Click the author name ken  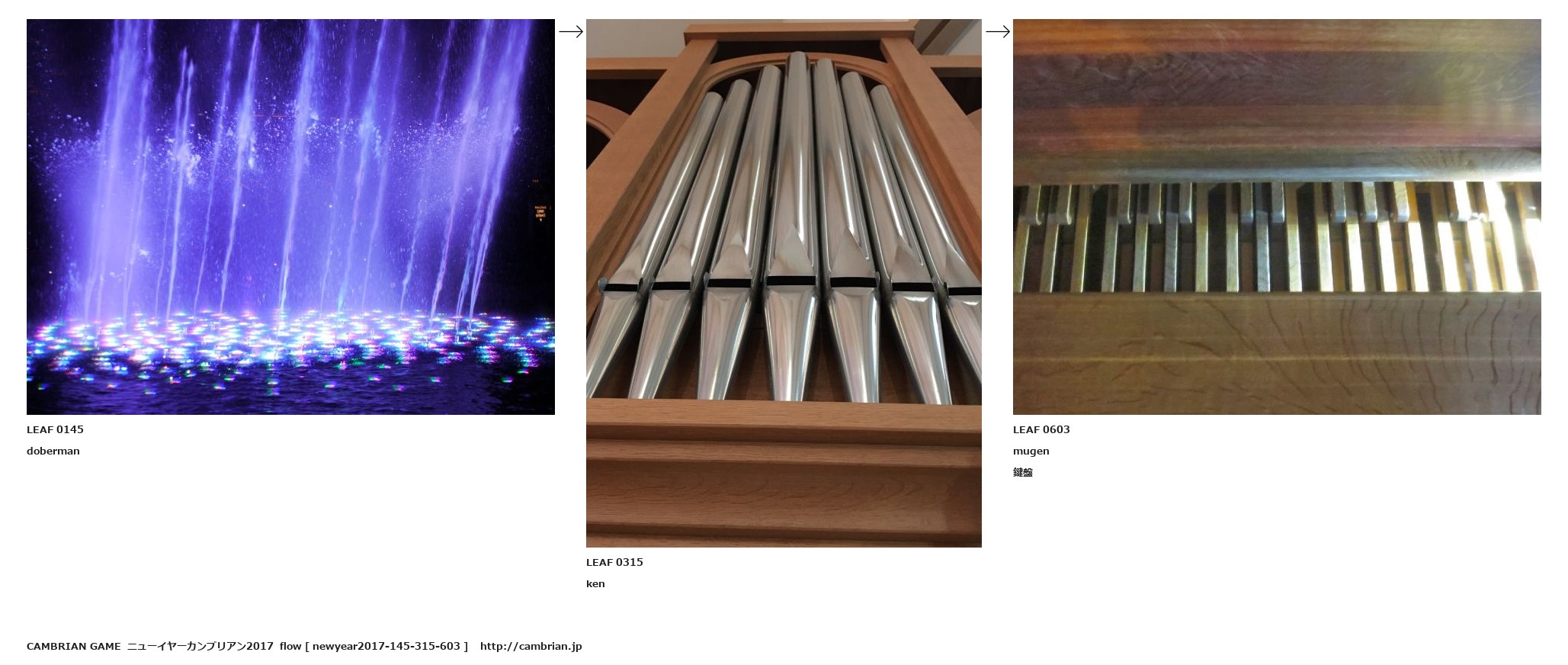pos(595,583)
